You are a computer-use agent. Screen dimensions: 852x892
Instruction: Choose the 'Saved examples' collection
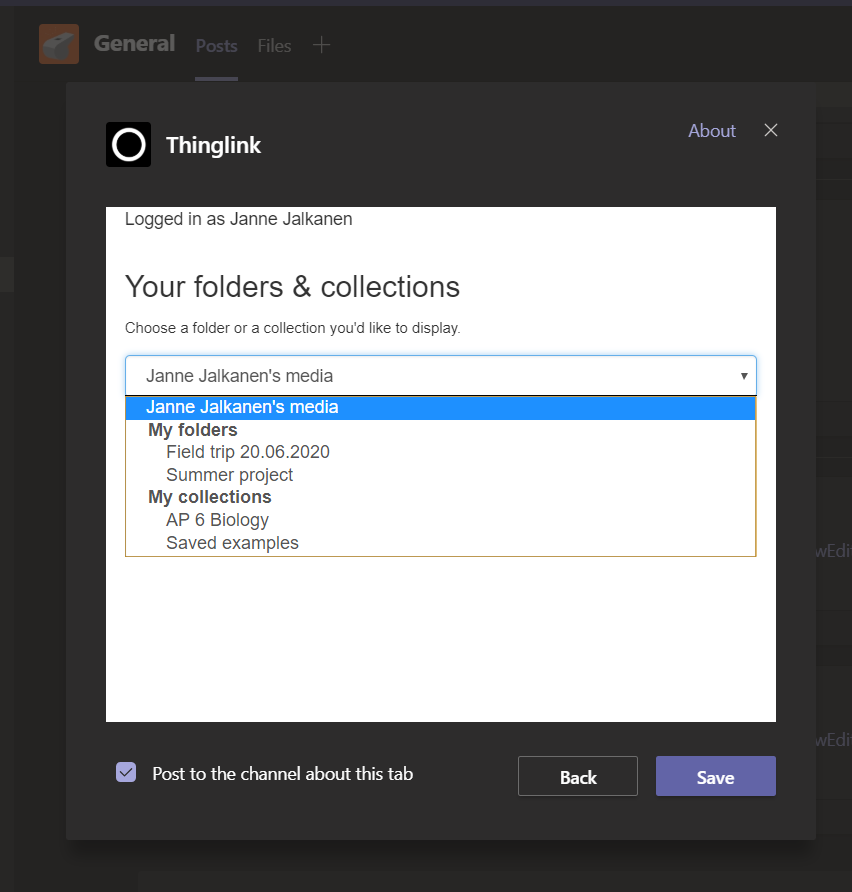[232, 542]
